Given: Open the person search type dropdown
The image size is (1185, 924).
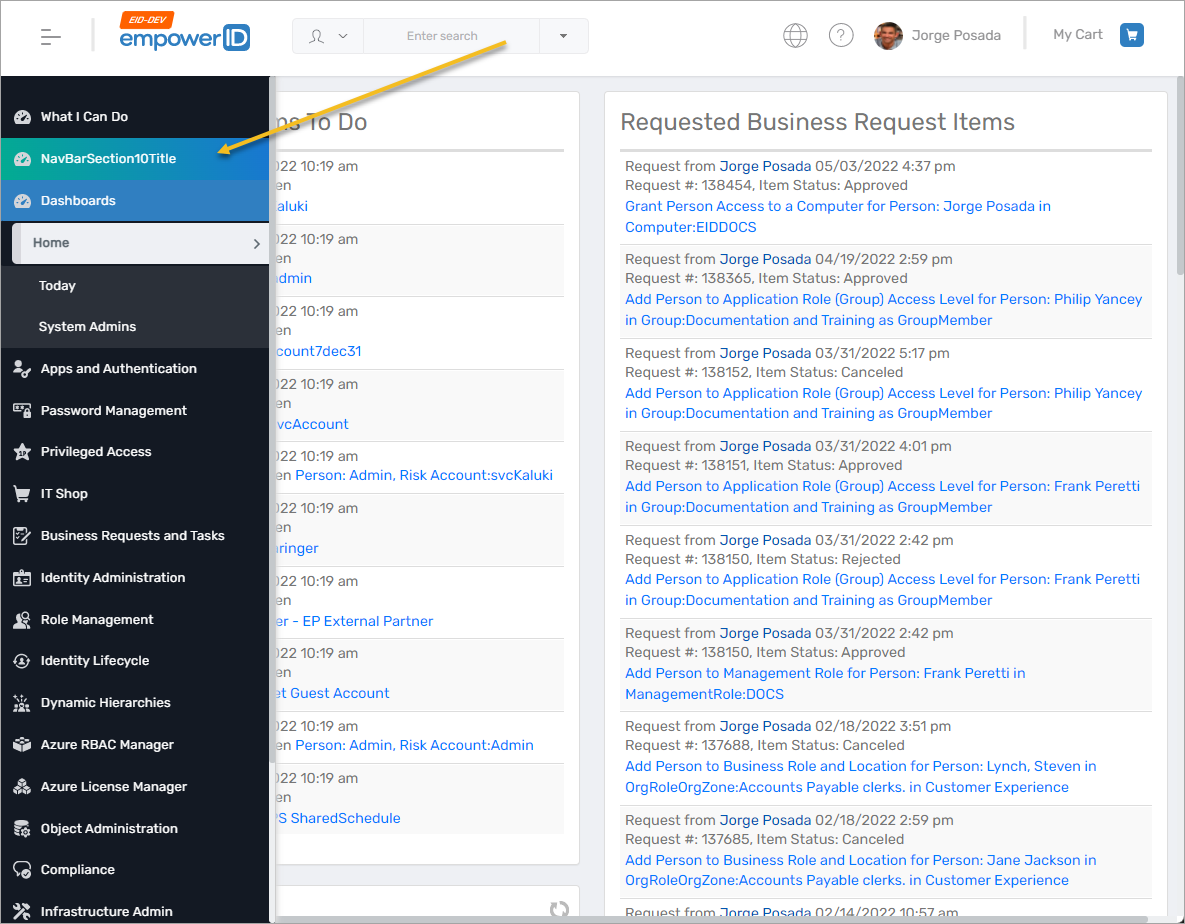Looking at the screenshot, I should [x=328, y=35].
